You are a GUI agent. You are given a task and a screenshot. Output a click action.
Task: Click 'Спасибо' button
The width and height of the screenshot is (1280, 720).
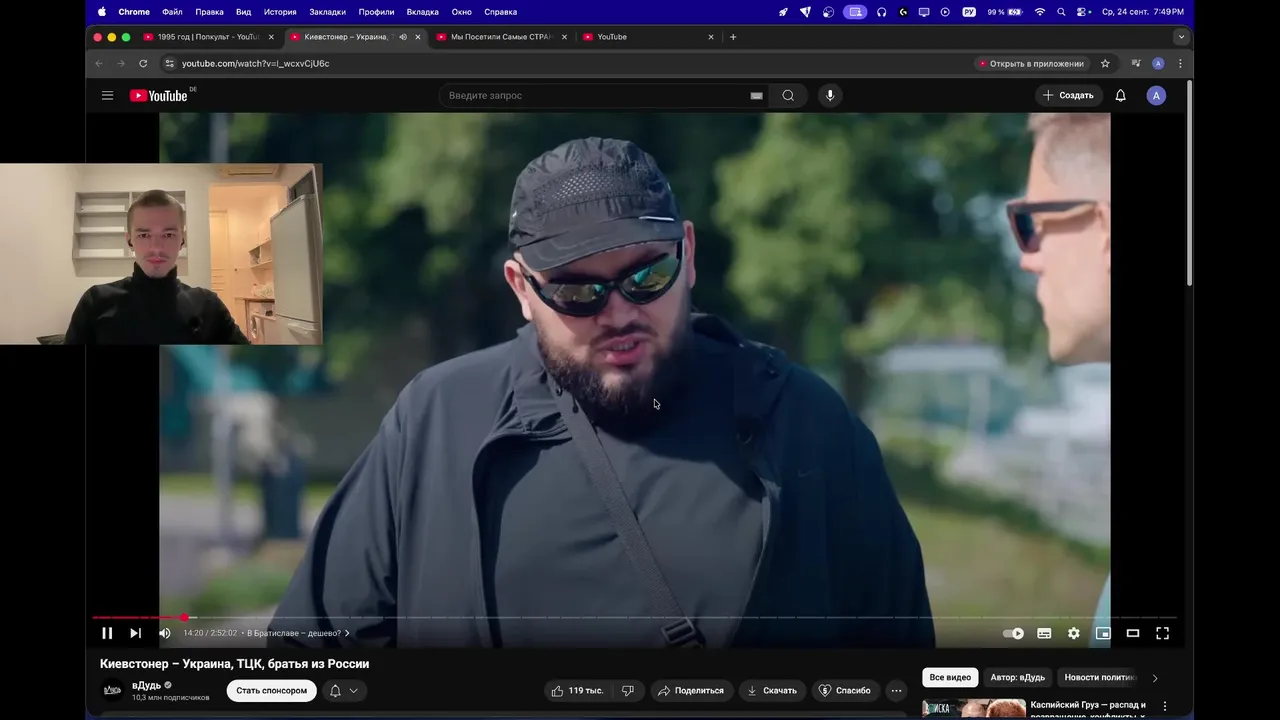click(845, 690)
